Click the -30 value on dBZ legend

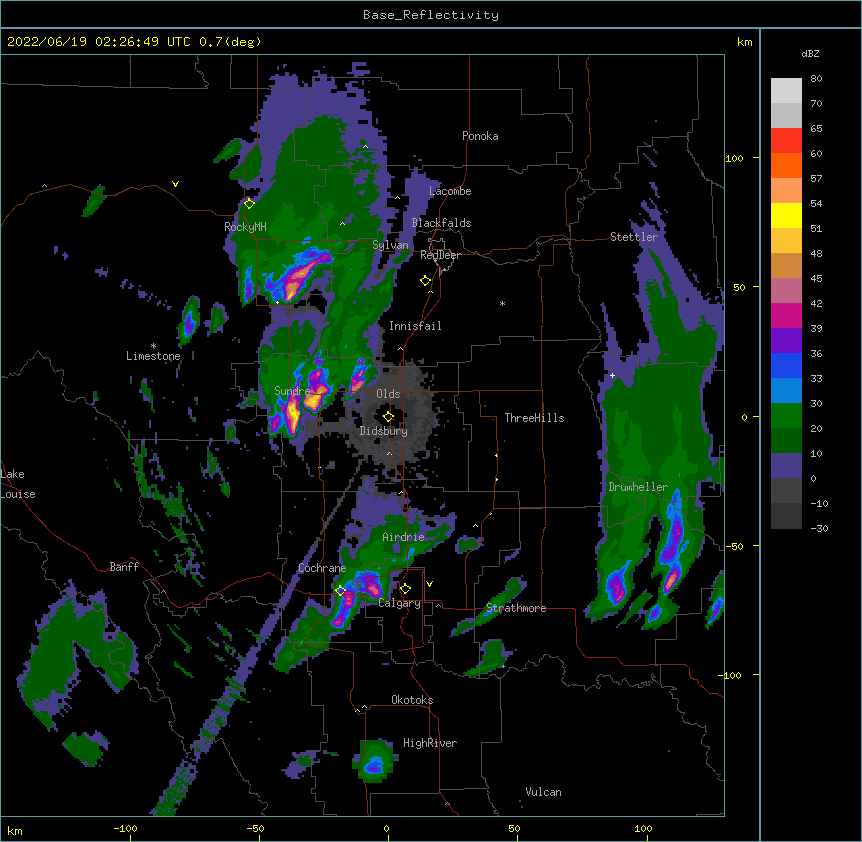pyautogui.click(x=819, y=529)
